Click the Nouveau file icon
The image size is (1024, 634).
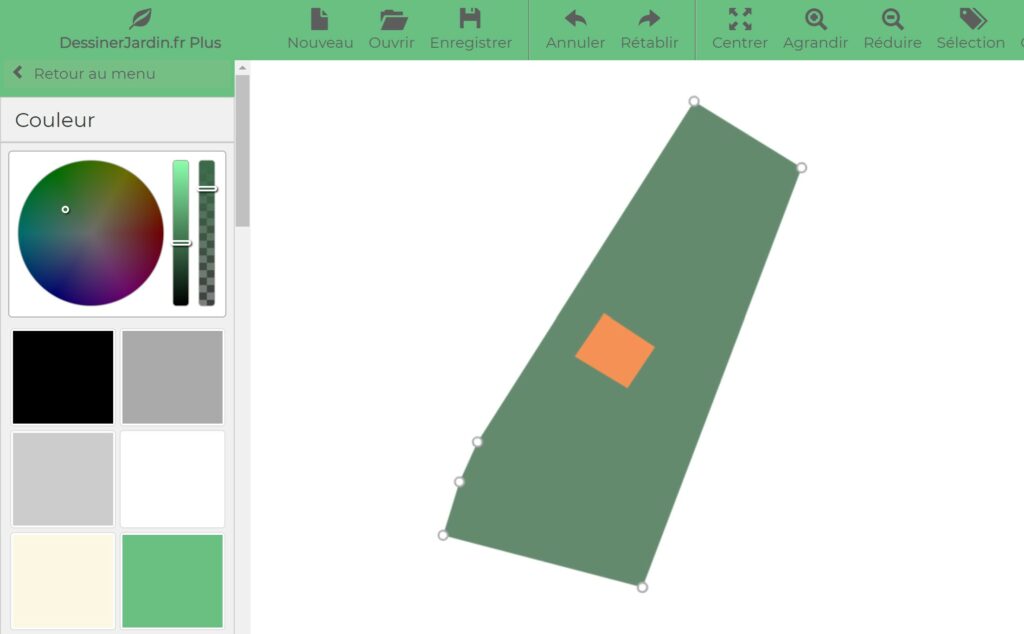[x=320, y=19]
